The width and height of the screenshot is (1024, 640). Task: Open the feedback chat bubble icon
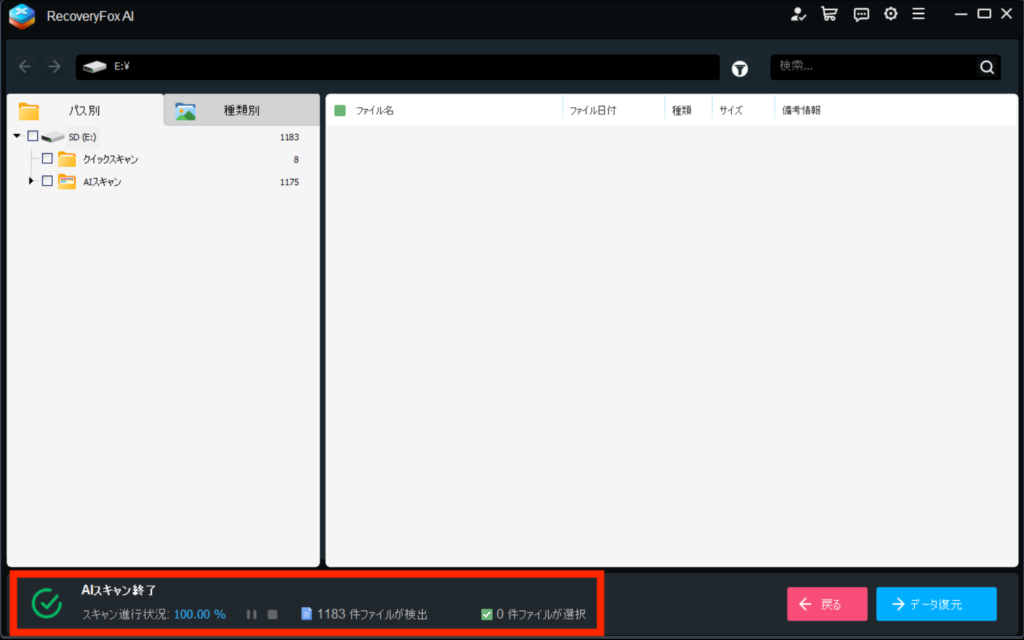(x=861, y=14)
